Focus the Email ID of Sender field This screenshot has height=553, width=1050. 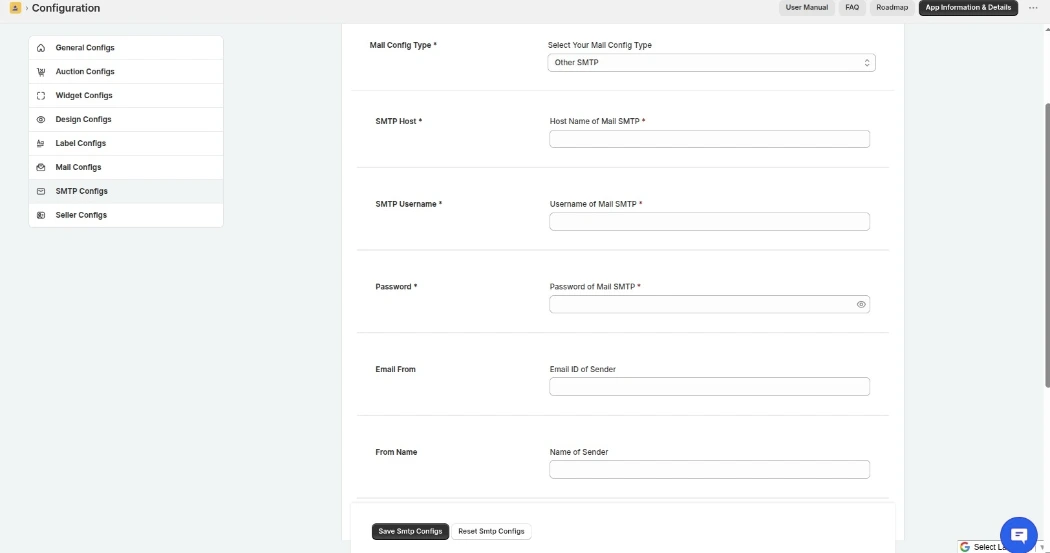[x=709, y=387]
